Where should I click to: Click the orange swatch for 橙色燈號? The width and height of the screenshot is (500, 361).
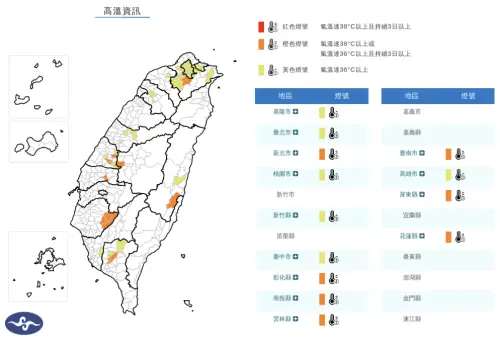tap(261, 44)
